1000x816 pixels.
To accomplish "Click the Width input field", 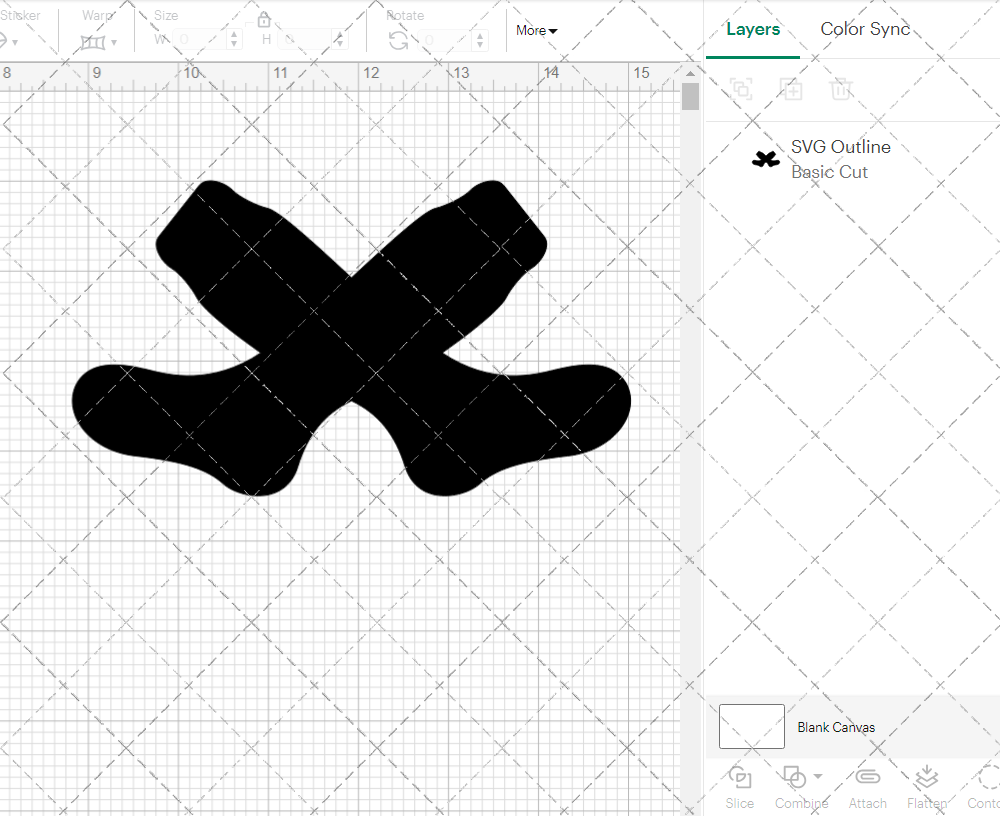I will [202, 40].
